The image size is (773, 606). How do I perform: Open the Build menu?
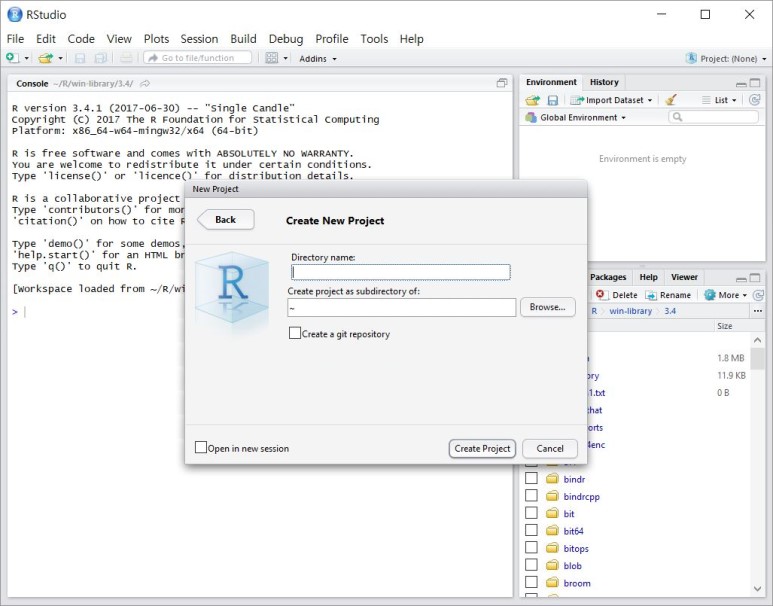[x=244, y=39]
